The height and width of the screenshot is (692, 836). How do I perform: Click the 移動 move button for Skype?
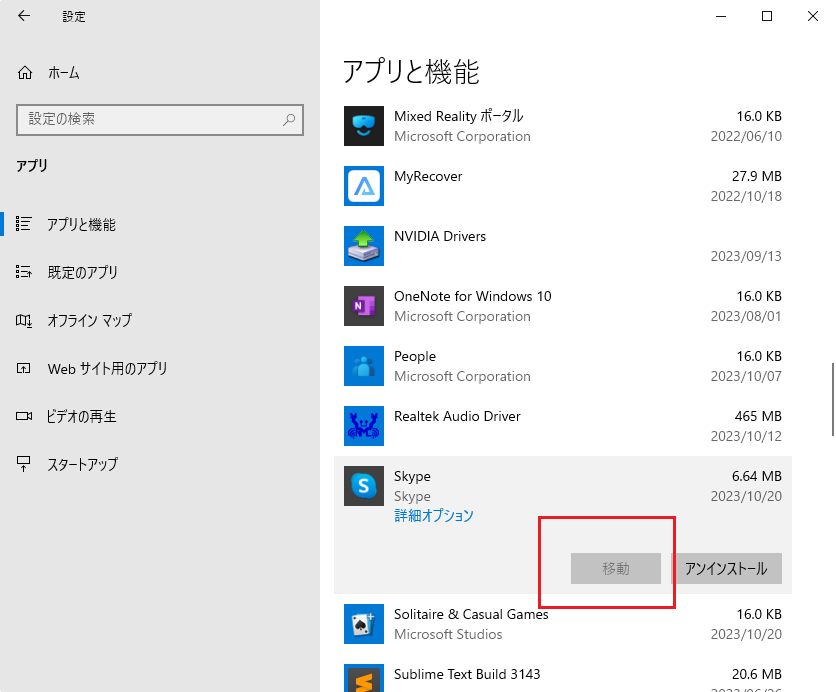point(616,568)
